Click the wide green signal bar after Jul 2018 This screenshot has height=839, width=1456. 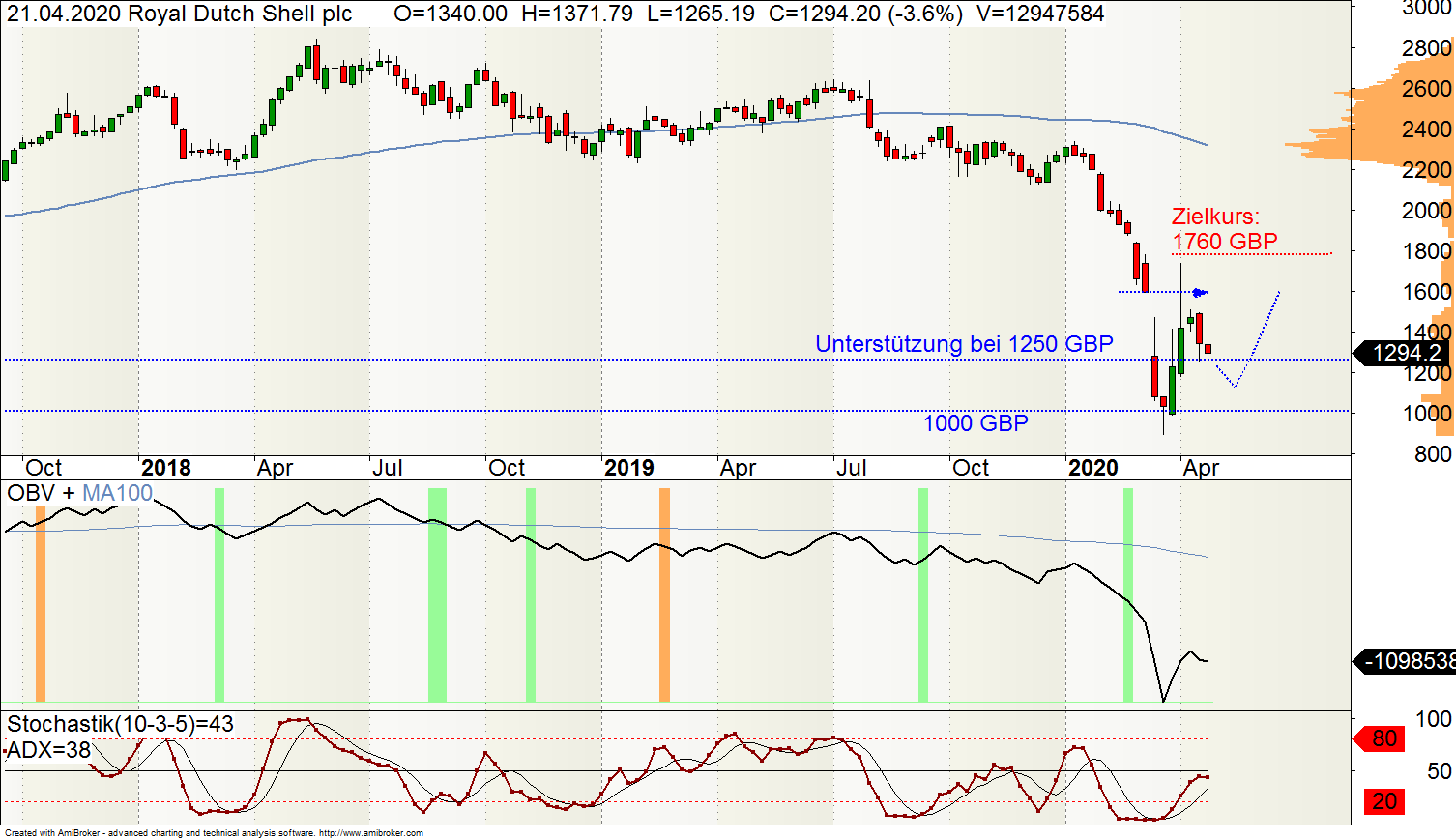point(437,594)
